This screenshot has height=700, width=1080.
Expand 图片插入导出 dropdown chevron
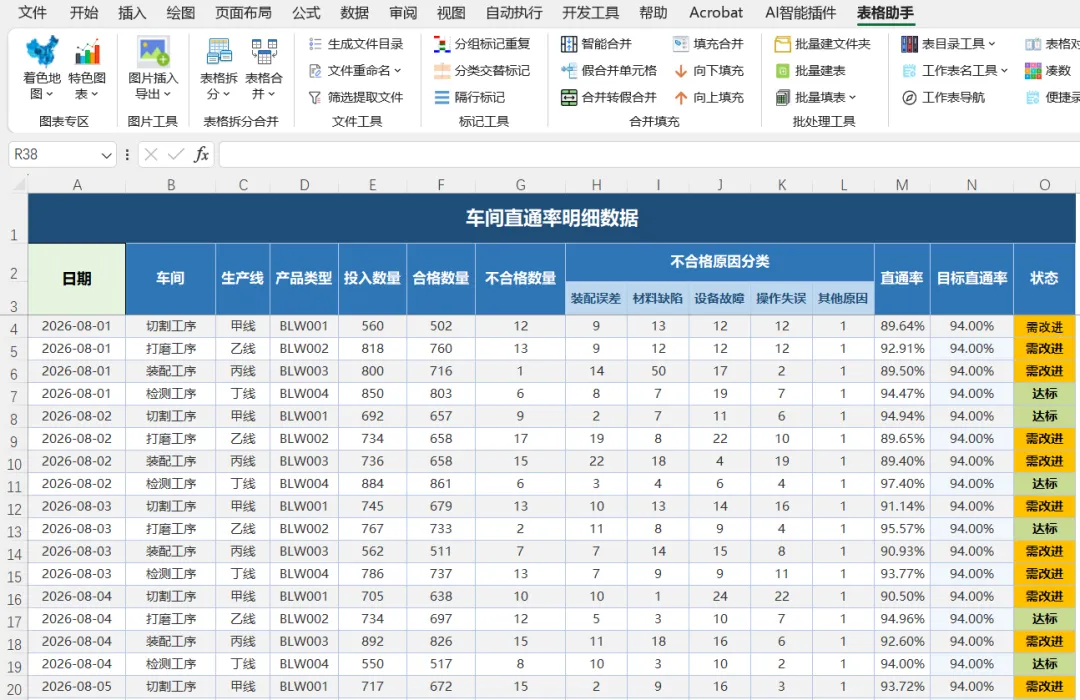[x=167, y=94]
